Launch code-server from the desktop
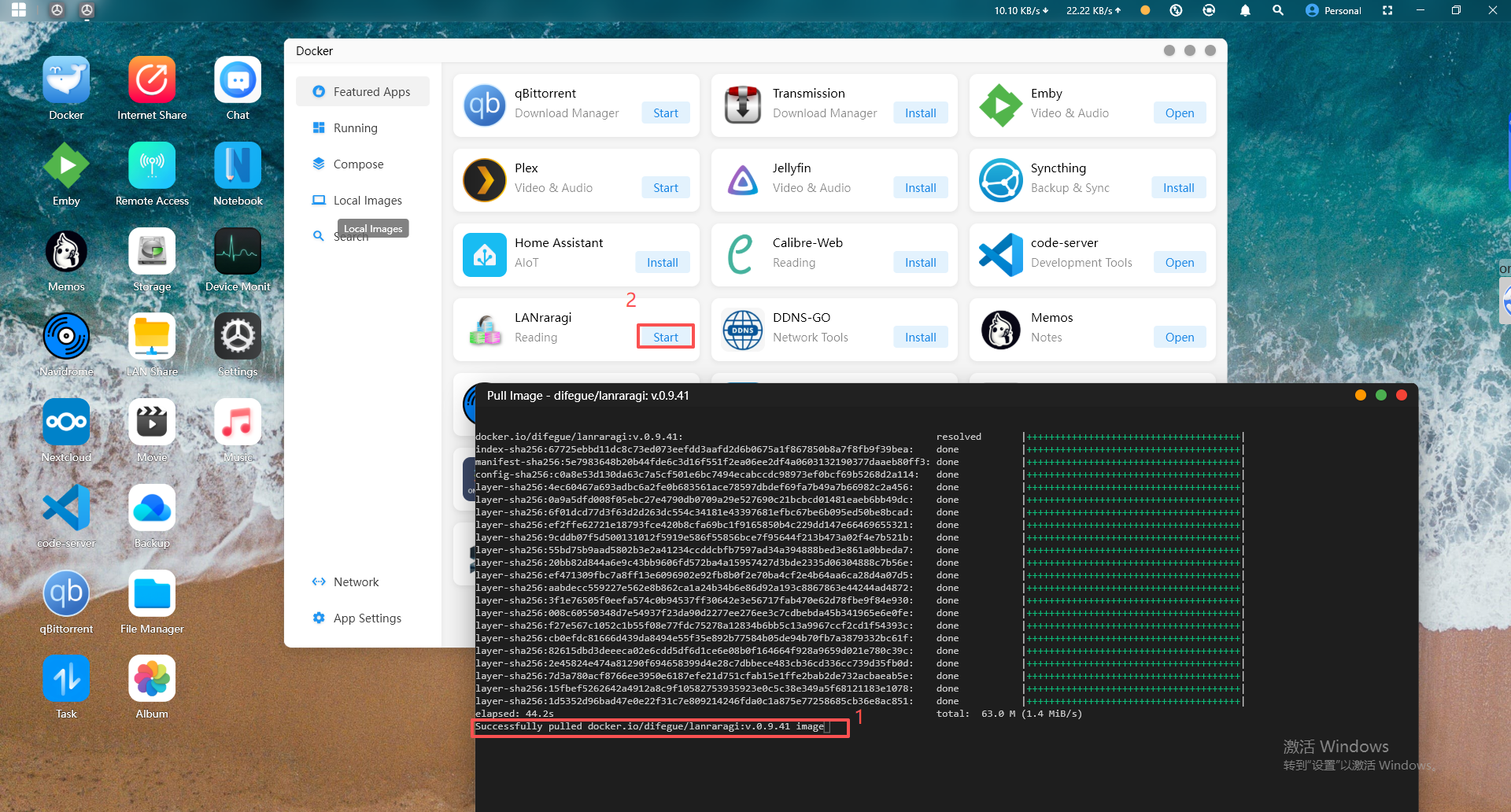 (66, 508)
